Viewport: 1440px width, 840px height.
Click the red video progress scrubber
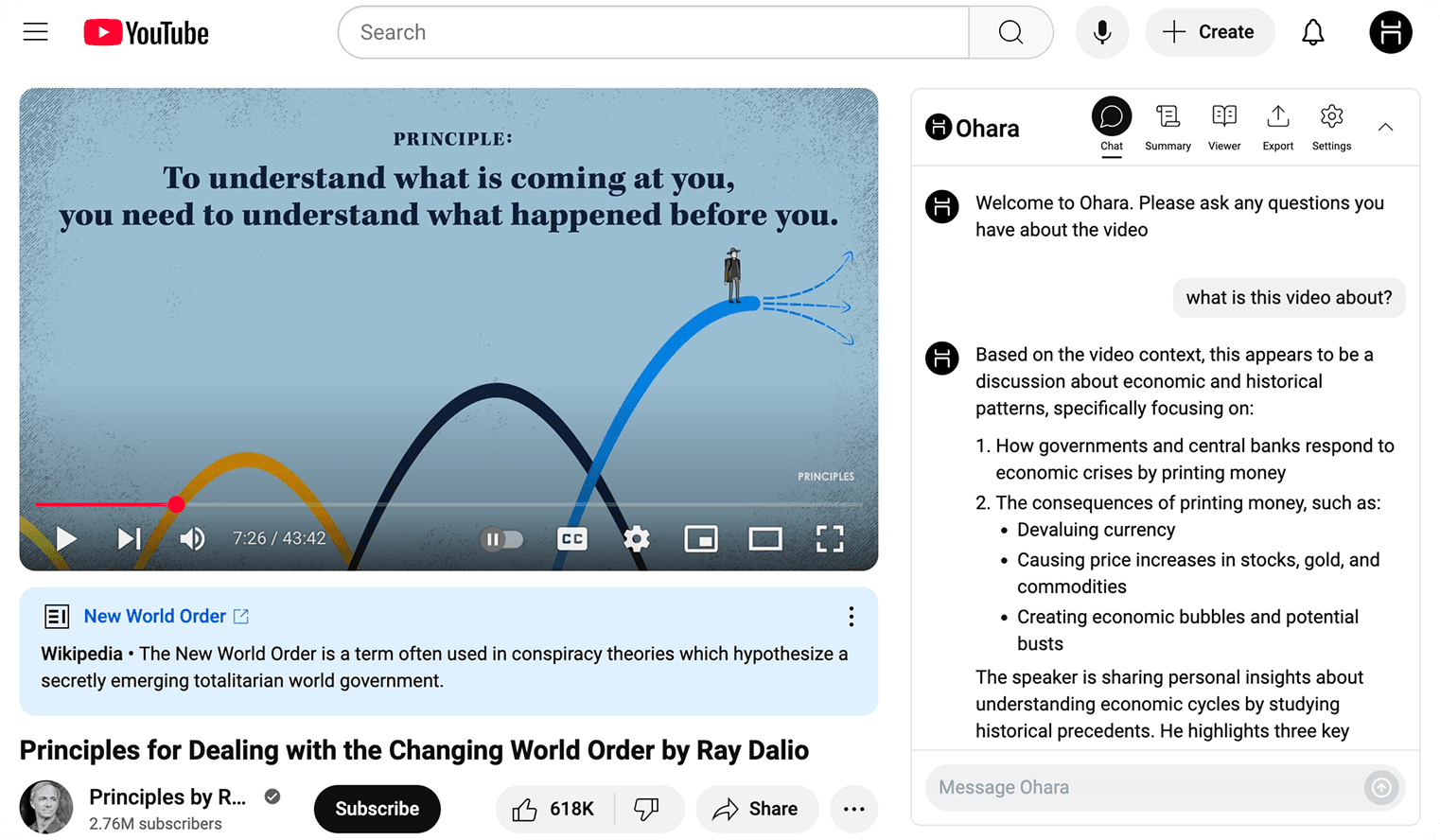click(x=176, y=504)
